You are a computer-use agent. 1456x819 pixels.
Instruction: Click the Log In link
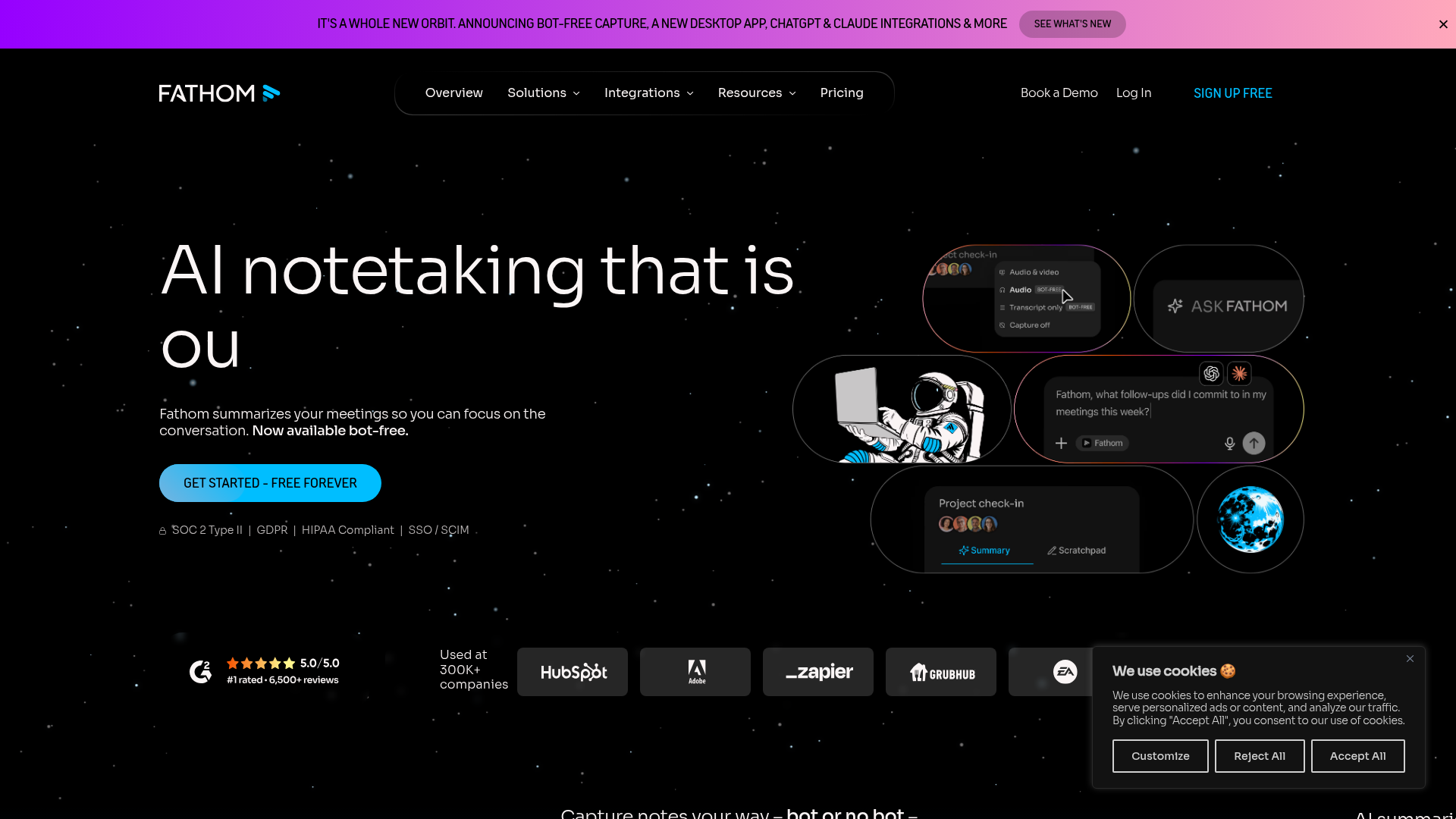(x=1134, y=93)
